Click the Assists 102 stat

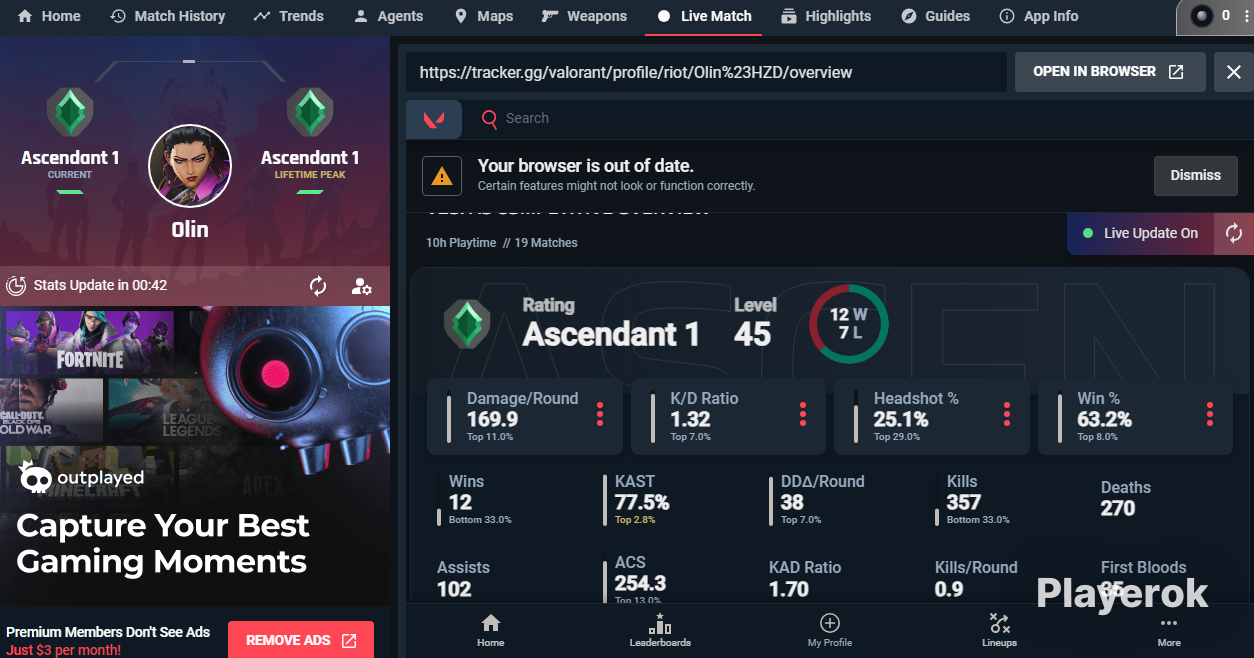463,578
